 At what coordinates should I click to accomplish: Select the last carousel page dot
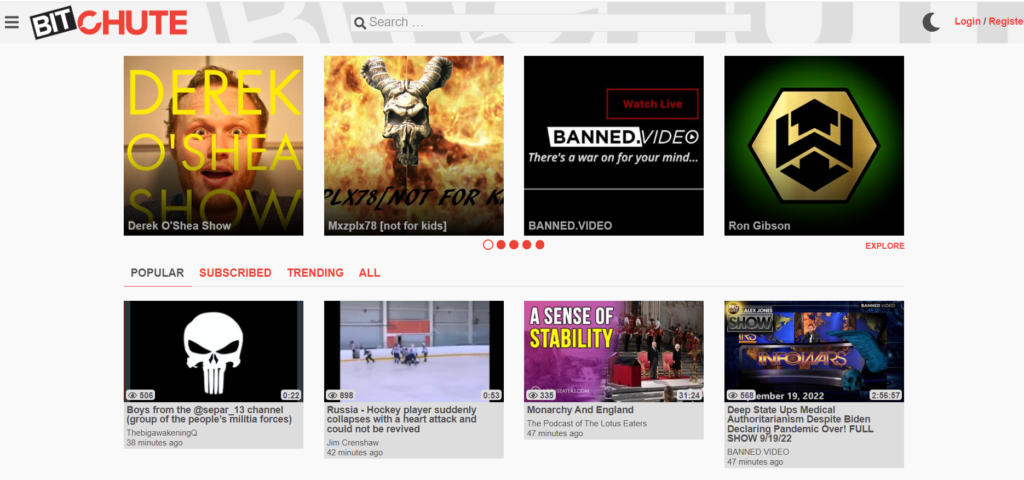[540, 244]
